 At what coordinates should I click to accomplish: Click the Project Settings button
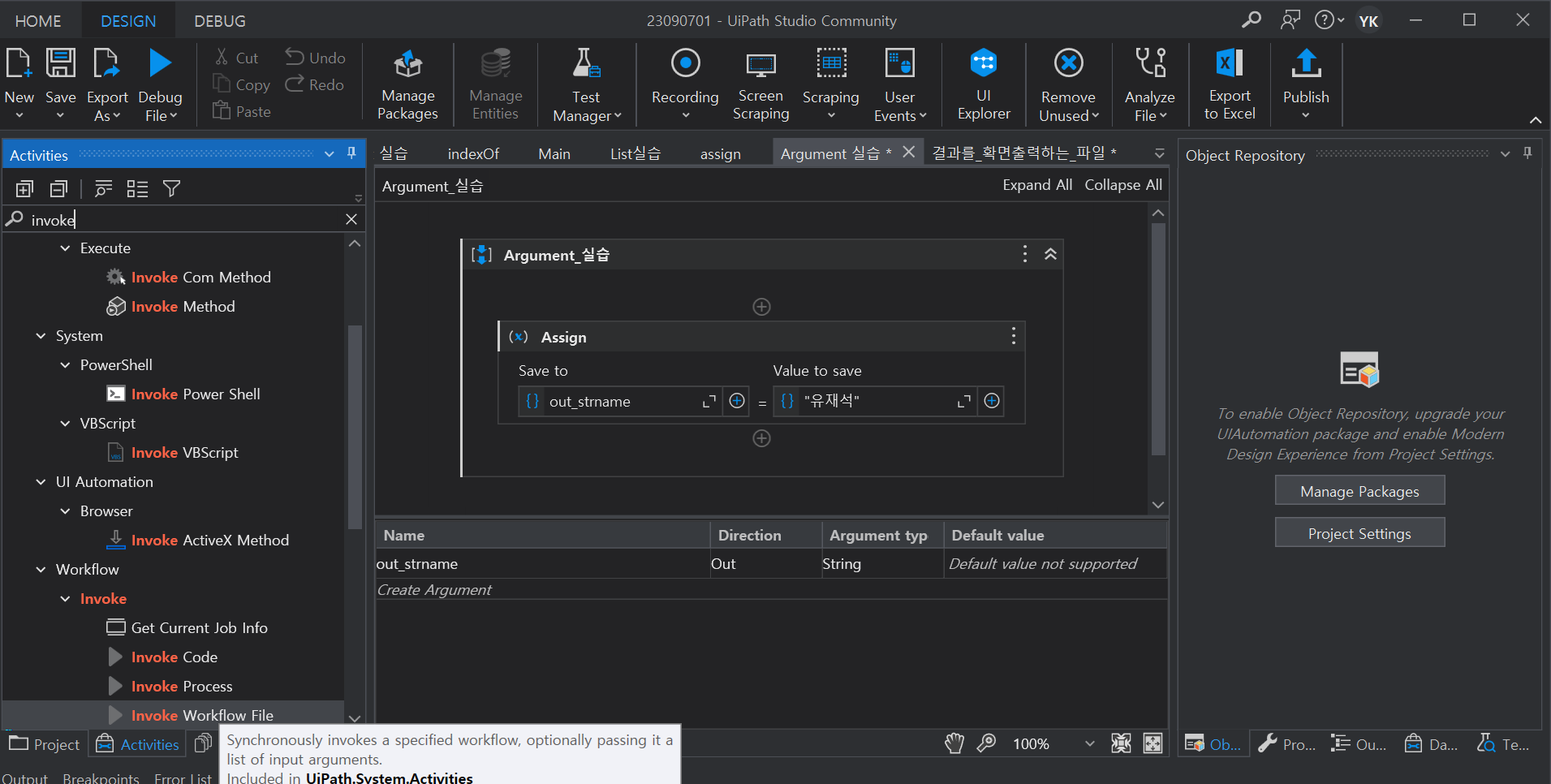[x=1359, y=533]
